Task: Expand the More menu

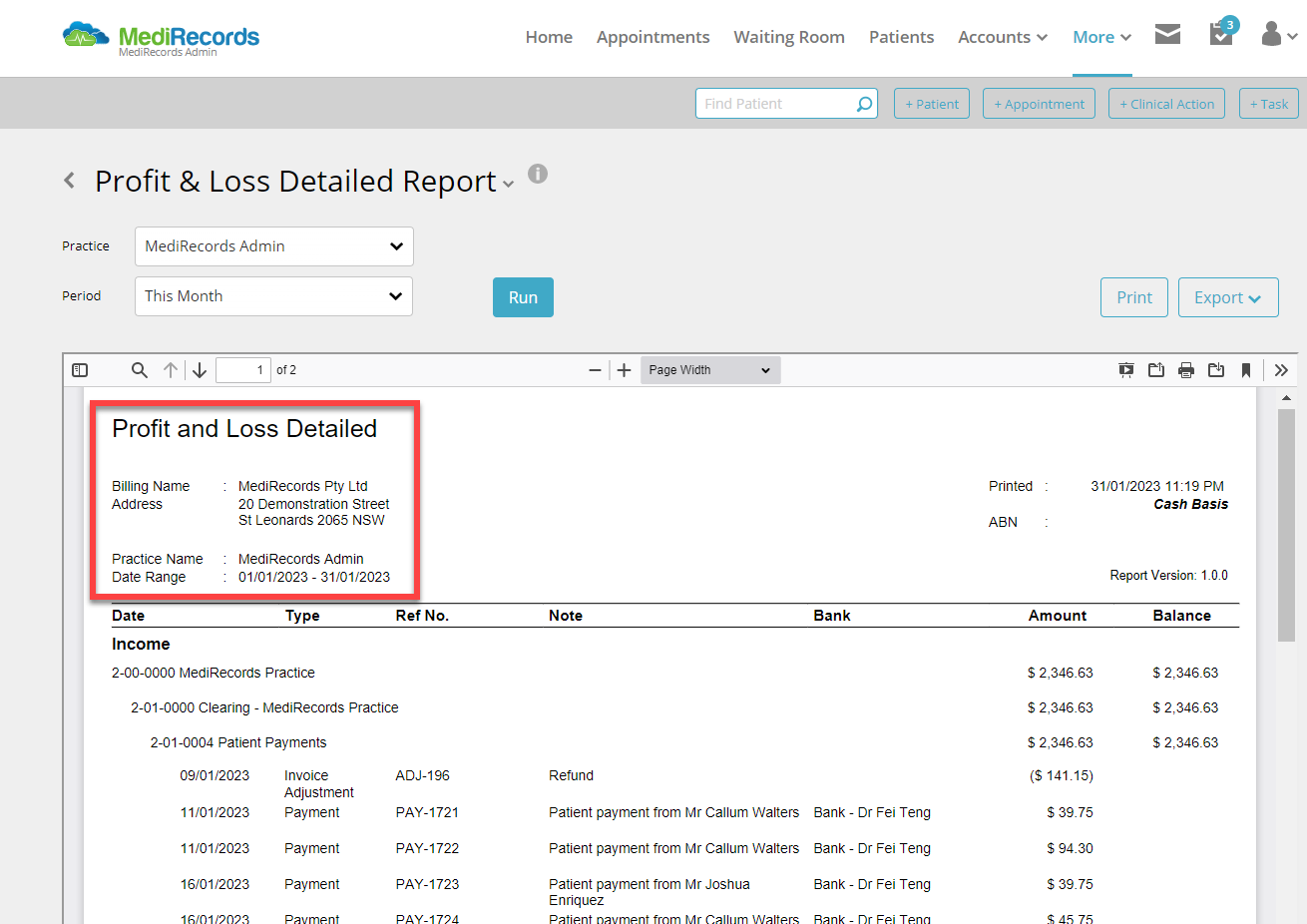Action: click(x=1102, y=37)
